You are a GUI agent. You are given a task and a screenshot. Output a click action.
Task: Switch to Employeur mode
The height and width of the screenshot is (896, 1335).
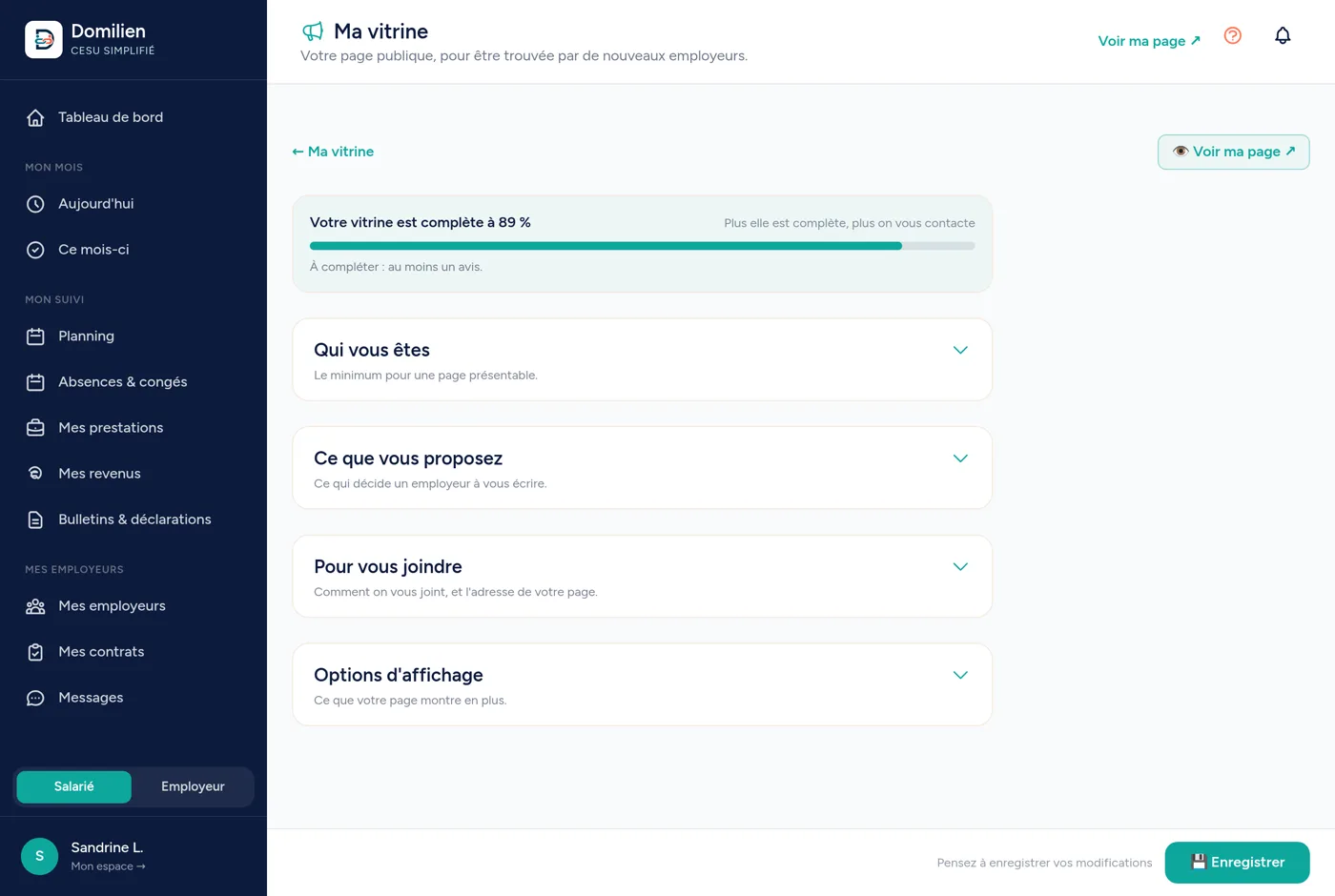click(x=193, y=786)
